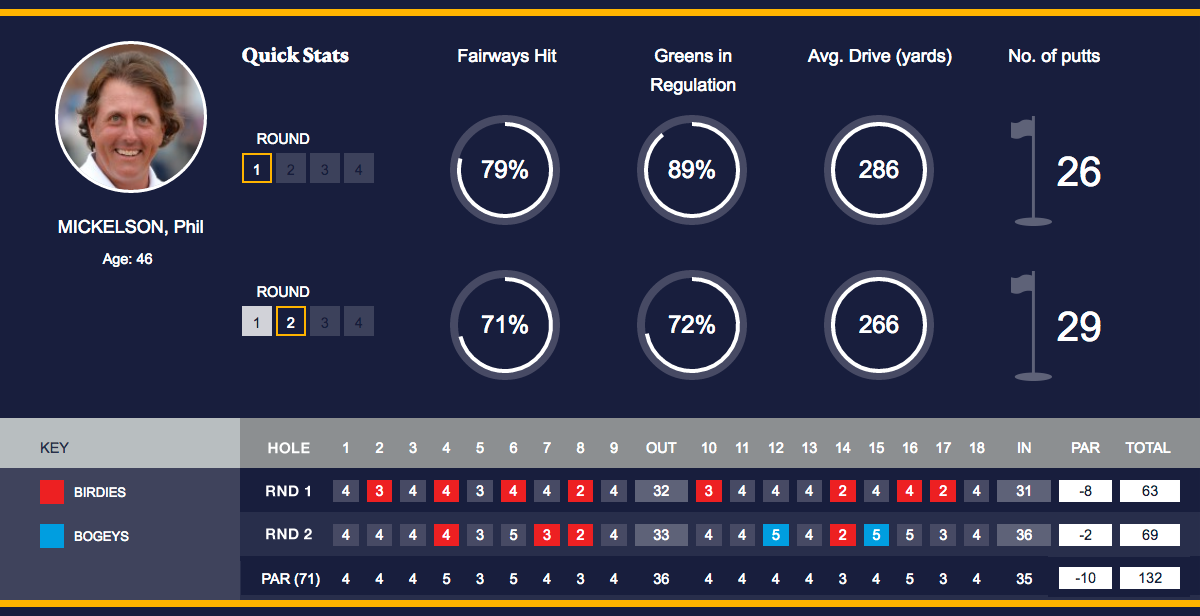Screen dimensions: 1200x616
Task: Click the 286 yards average drive circle
Action: [878, 170]
